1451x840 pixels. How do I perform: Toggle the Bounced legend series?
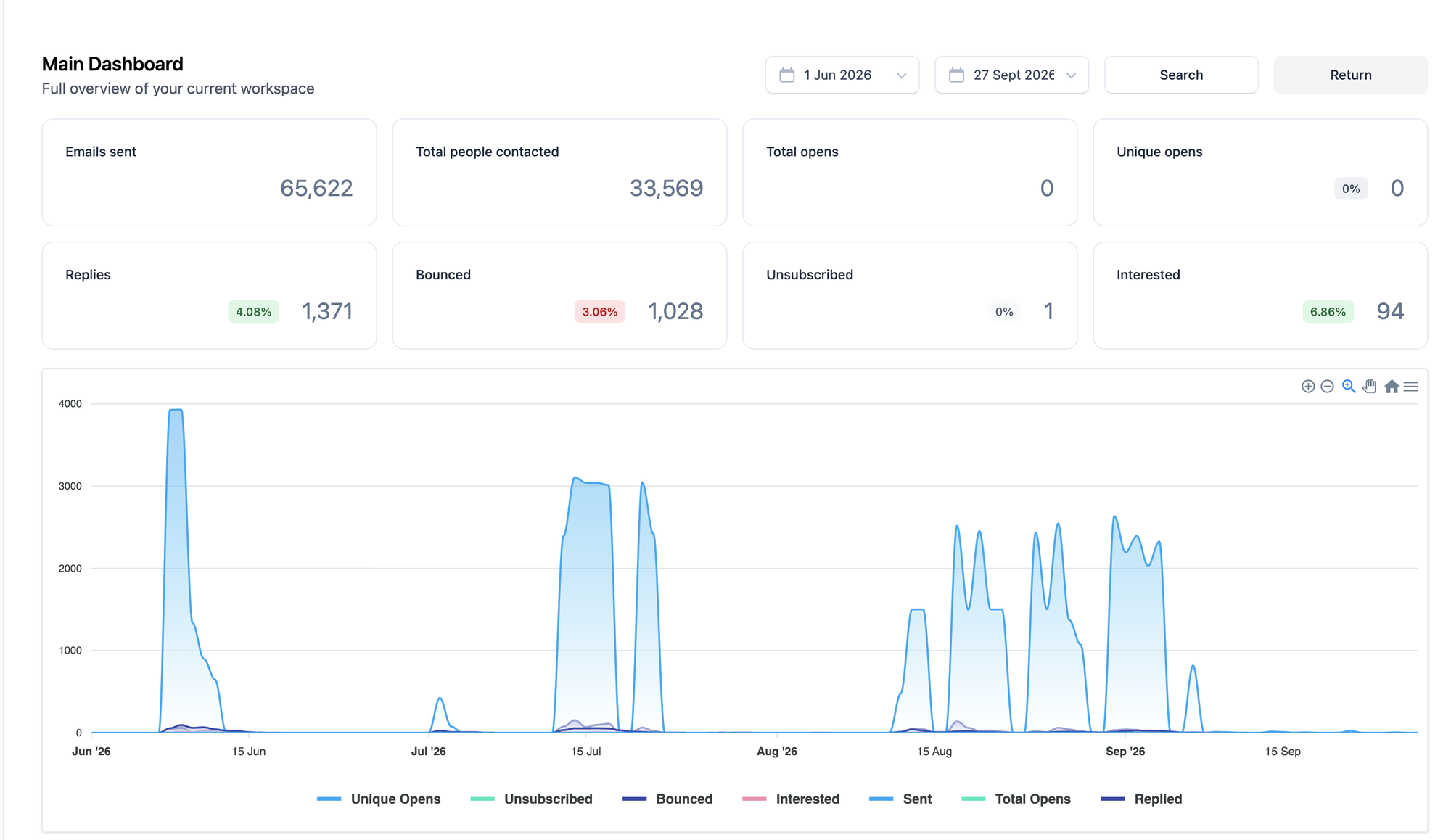point(667,799)
